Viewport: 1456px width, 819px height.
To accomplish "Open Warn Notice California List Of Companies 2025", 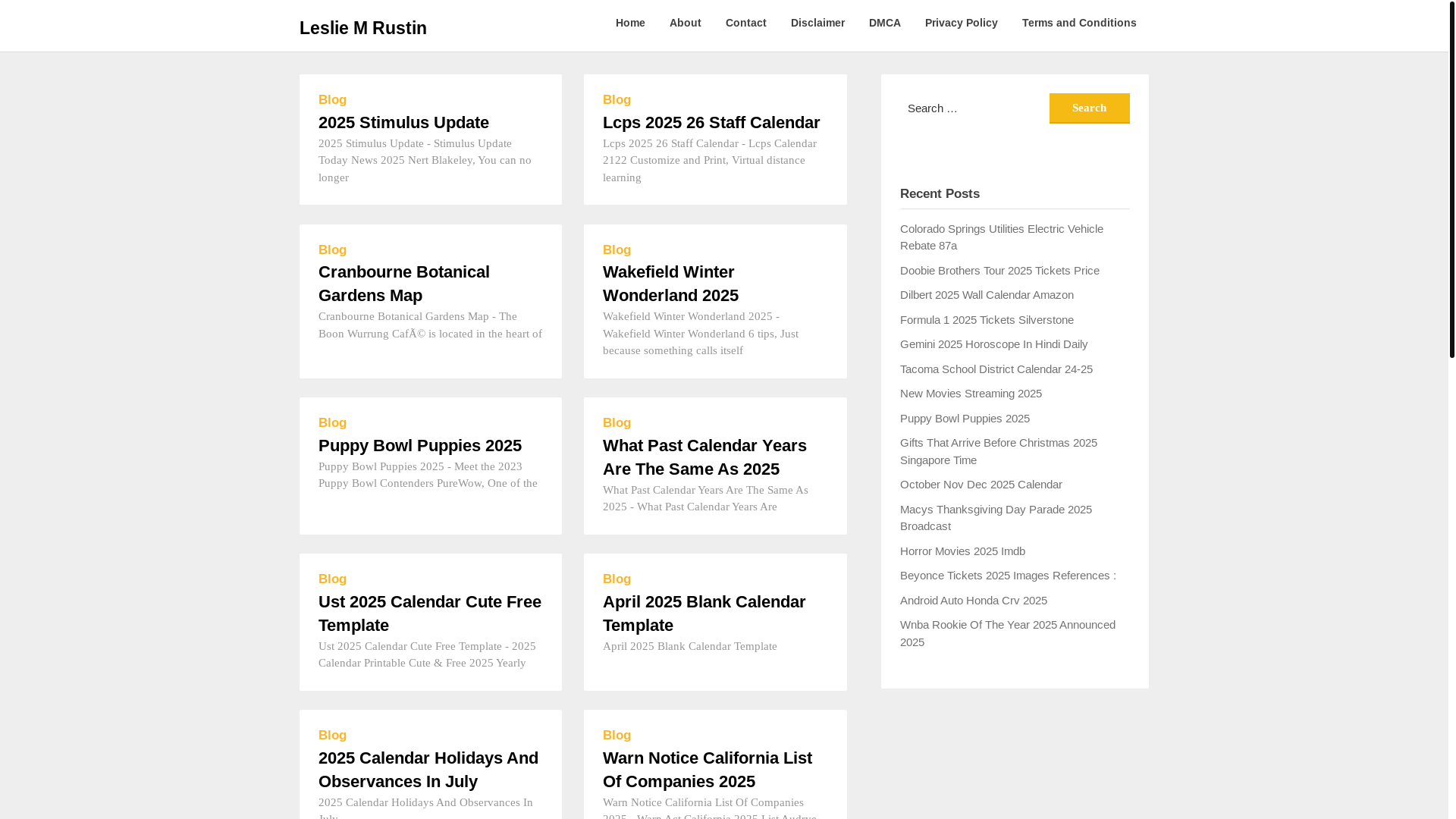I will tap(707, 770).
